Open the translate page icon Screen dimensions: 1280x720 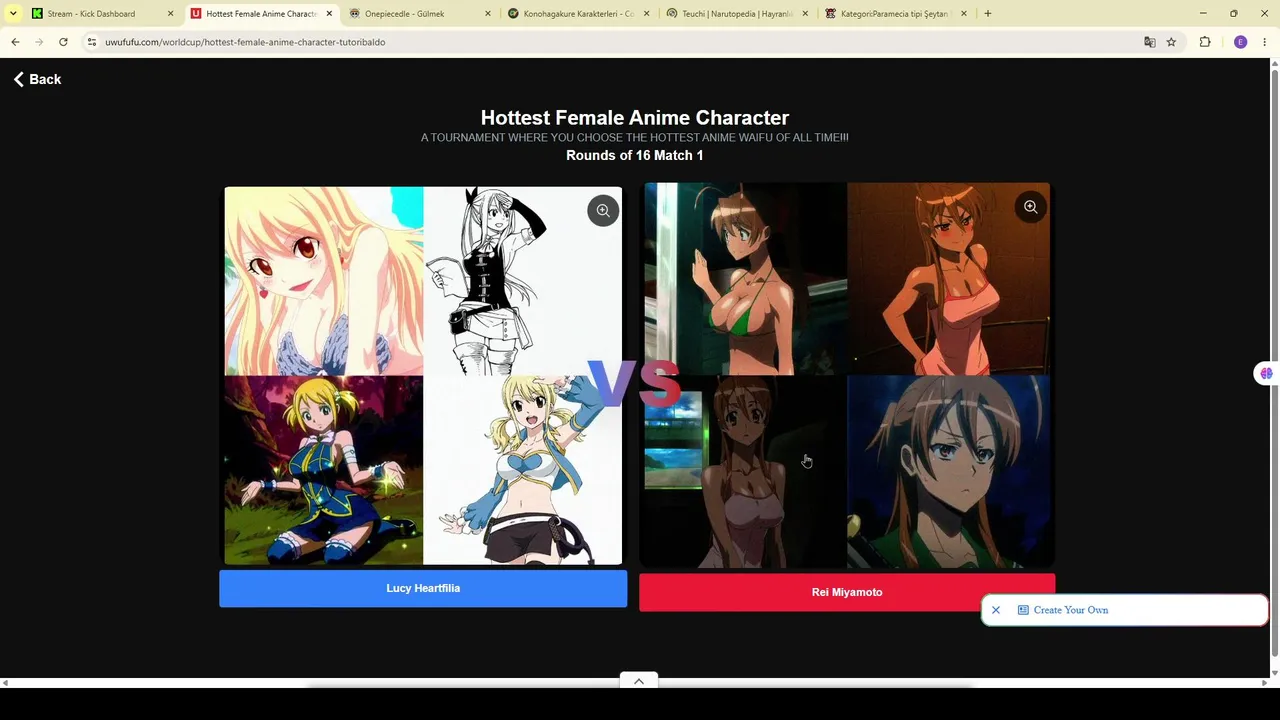coord(1150,42)
